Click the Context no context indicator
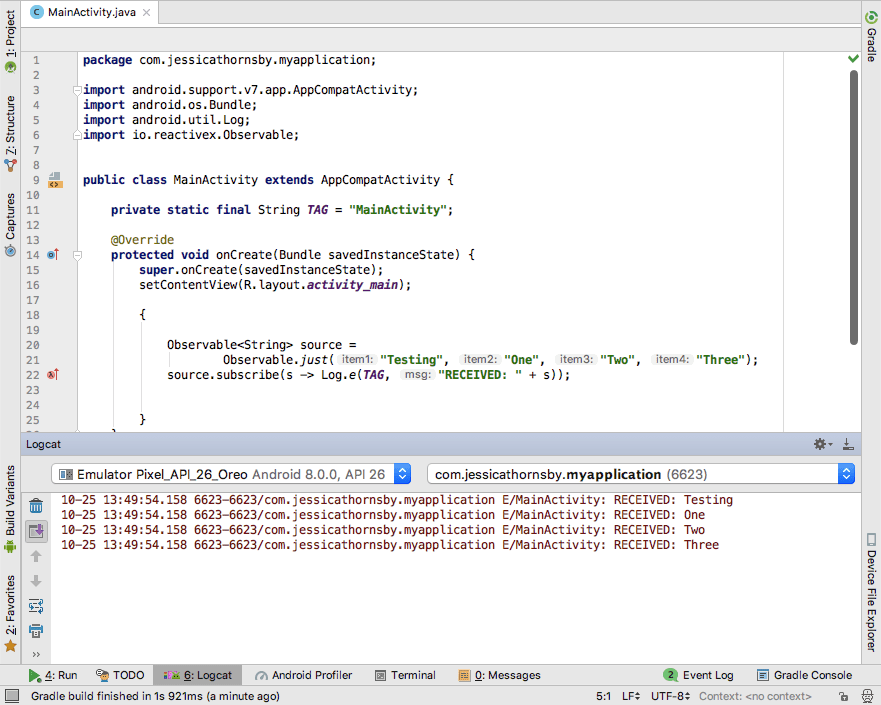The width and height of the screenshot is (881, 705). tap(755, 696)
